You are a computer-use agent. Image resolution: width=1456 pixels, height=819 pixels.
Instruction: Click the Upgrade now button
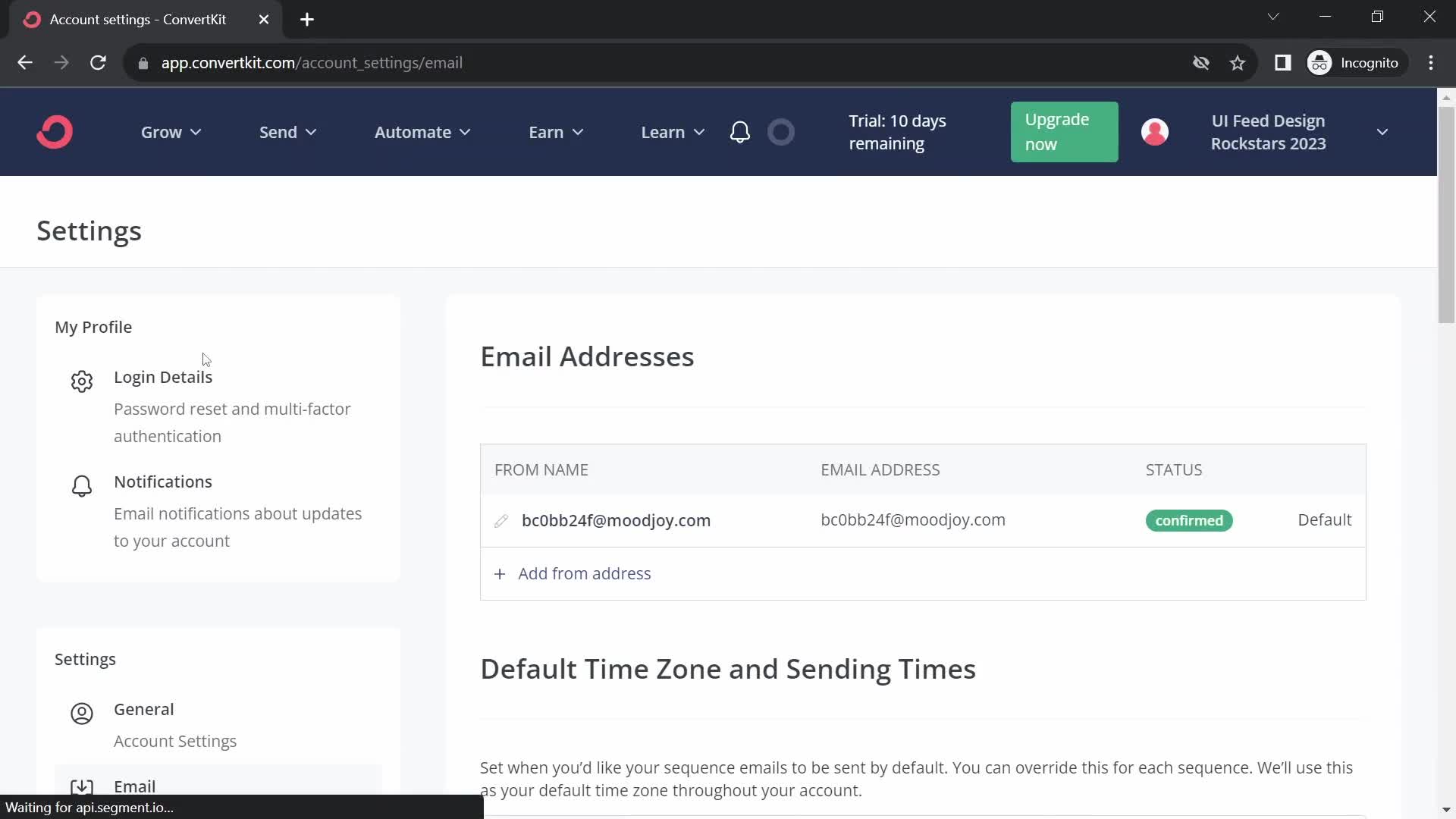1063,131
